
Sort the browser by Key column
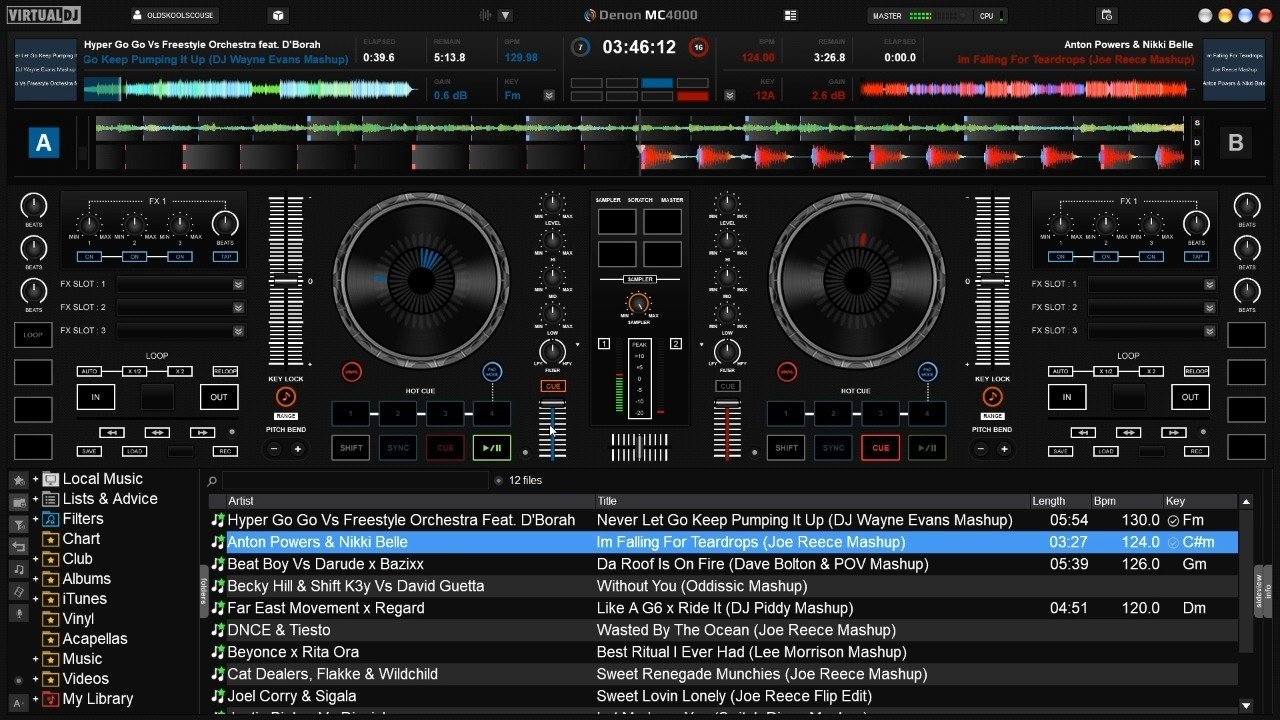[x=1199, y=501]
